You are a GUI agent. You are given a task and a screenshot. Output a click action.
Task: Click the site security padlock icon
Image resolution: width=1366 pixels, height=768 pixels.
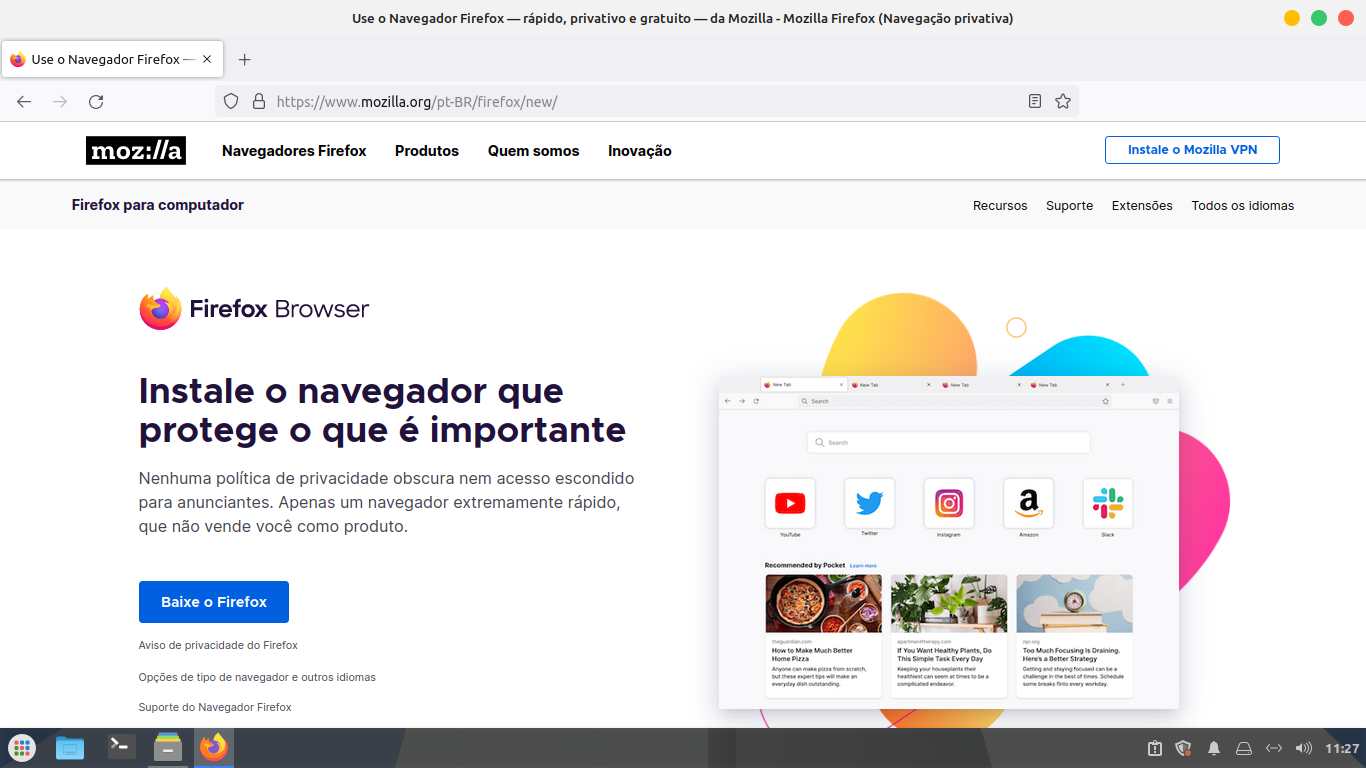(x=259, y=101)
